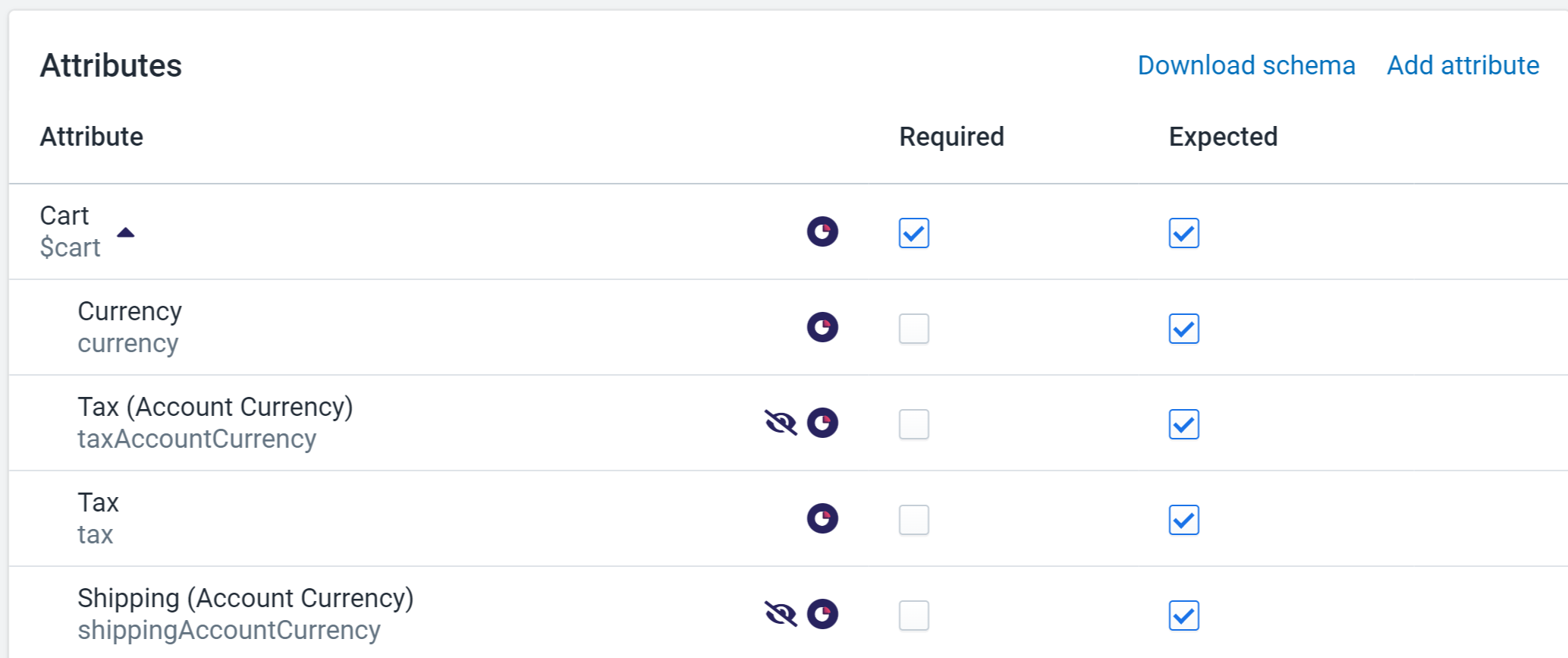Click pie chart icon for Shipping (Account Currency)
Viewport: 1568px width, 658px height.
[x=822, y=614]
